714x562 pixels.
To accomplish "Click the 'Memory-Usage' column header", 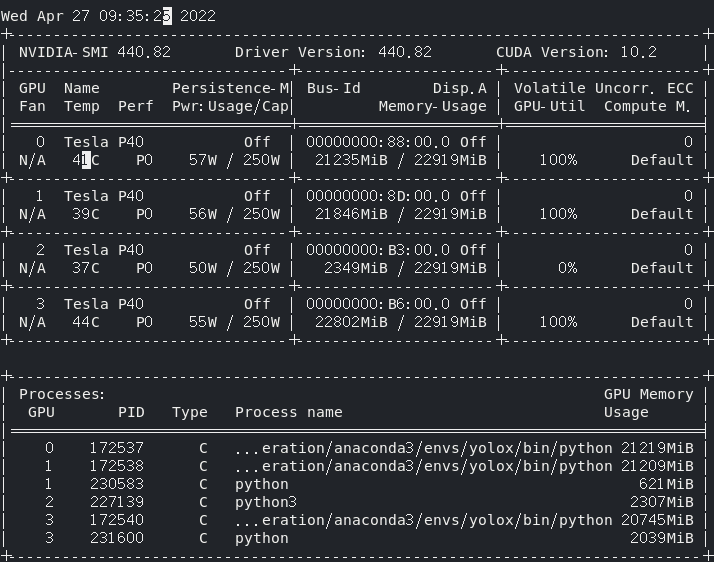I will point(433,106).
